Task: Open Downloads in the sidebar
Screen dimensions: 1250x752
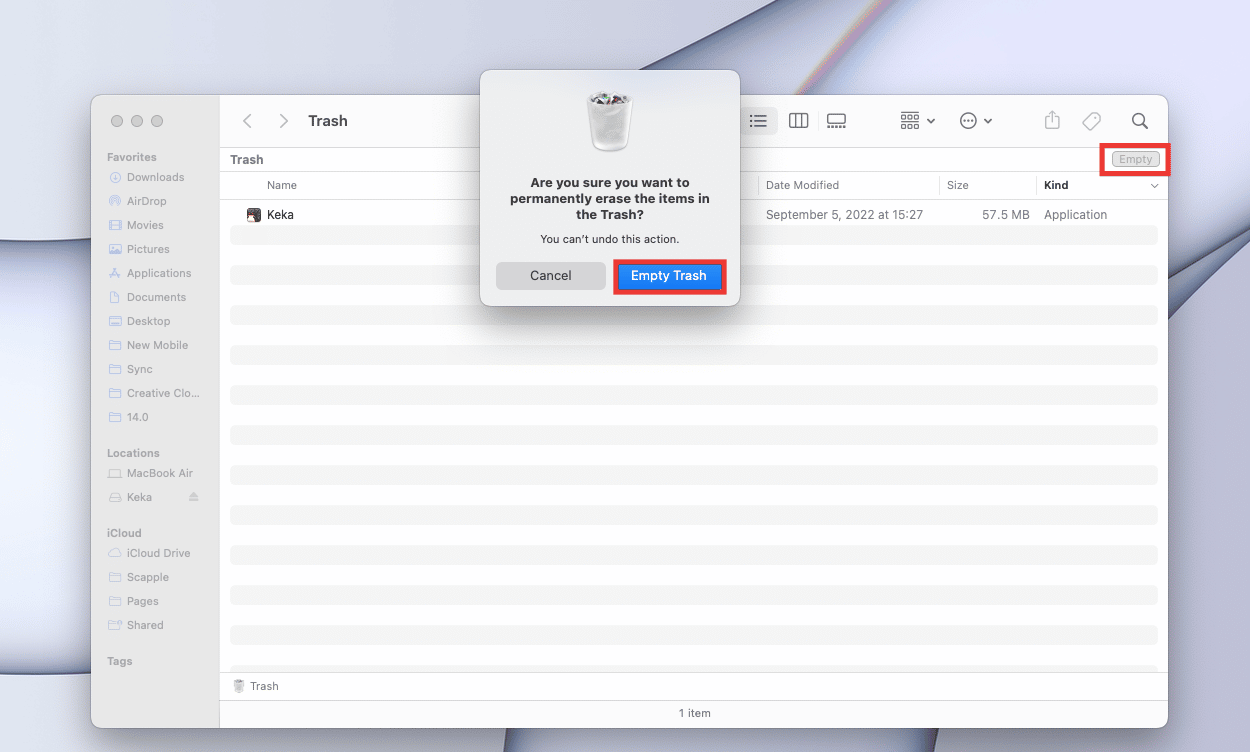Action: (155, 177)
